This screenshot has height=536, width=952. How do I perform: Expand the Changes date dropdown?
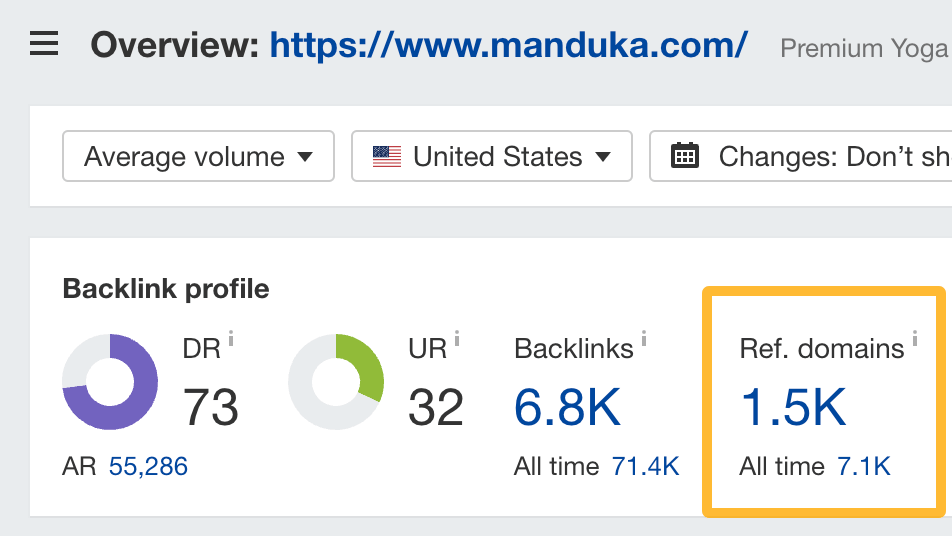click(x=800, y=156)
